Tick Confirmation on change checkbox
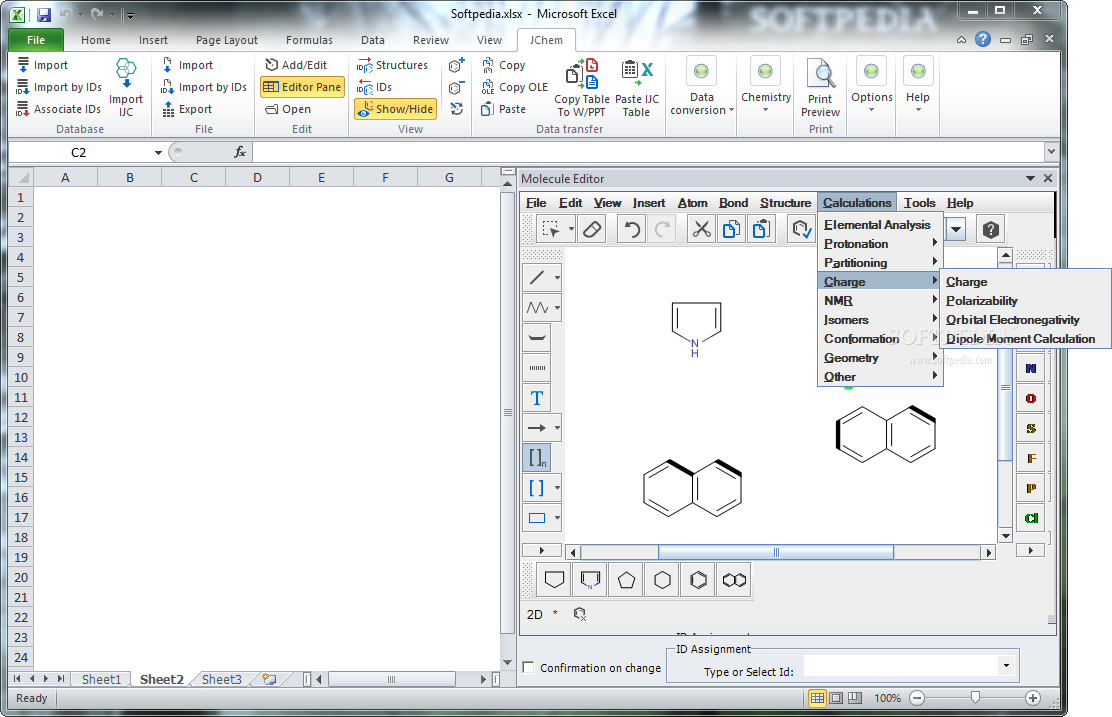The width and height of the screenshot is (1112, 717). pyautogui.click(x=528, y=667)
